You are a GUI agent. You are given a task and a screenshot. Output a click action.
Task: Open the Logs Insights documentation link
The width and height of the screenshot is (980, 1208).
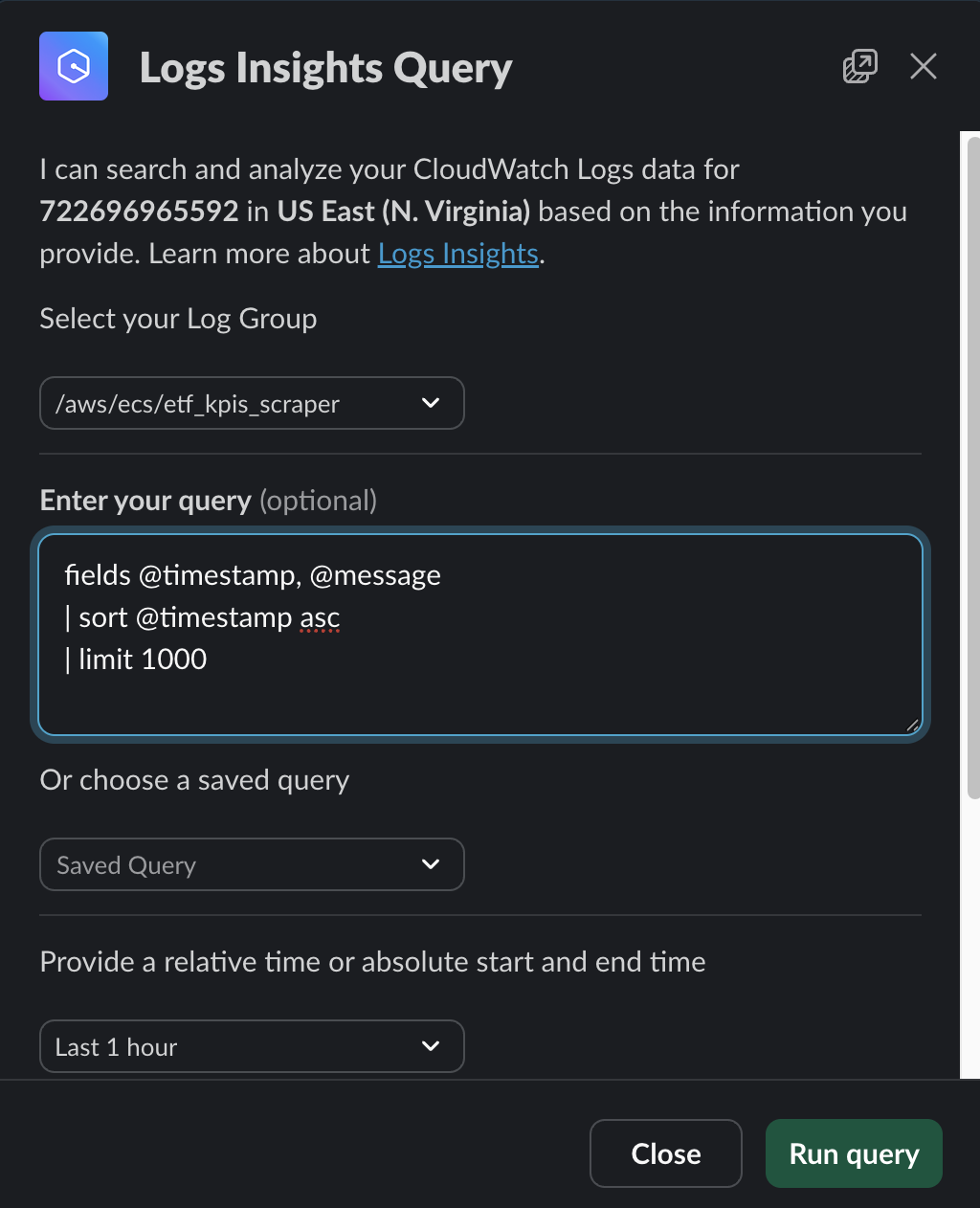point(458,254)
